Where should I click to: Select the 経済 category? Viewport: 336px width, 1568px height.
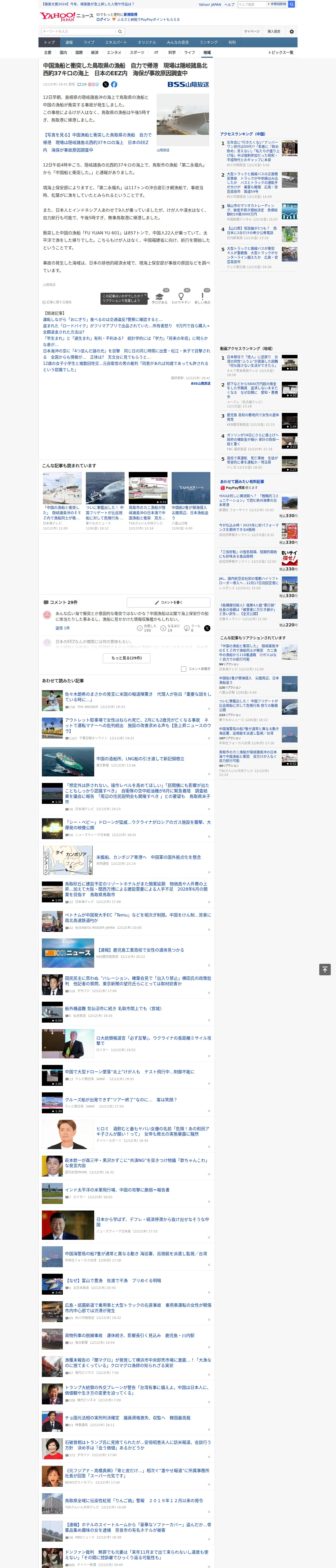tap(94, 52)
